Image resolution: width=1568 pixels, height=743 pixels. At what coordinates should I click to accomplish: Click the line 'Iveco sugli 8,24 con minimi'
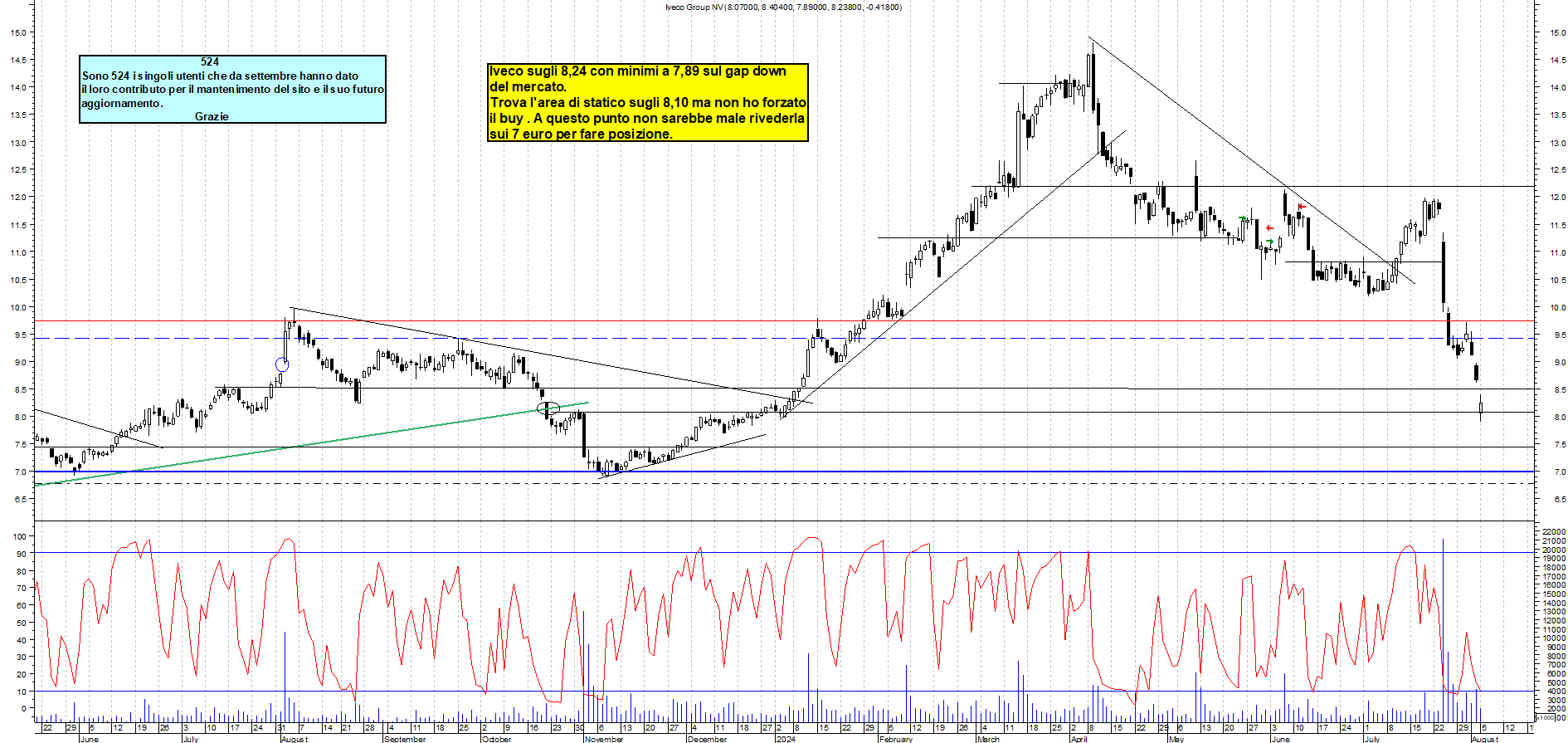(x=637, y=71)
